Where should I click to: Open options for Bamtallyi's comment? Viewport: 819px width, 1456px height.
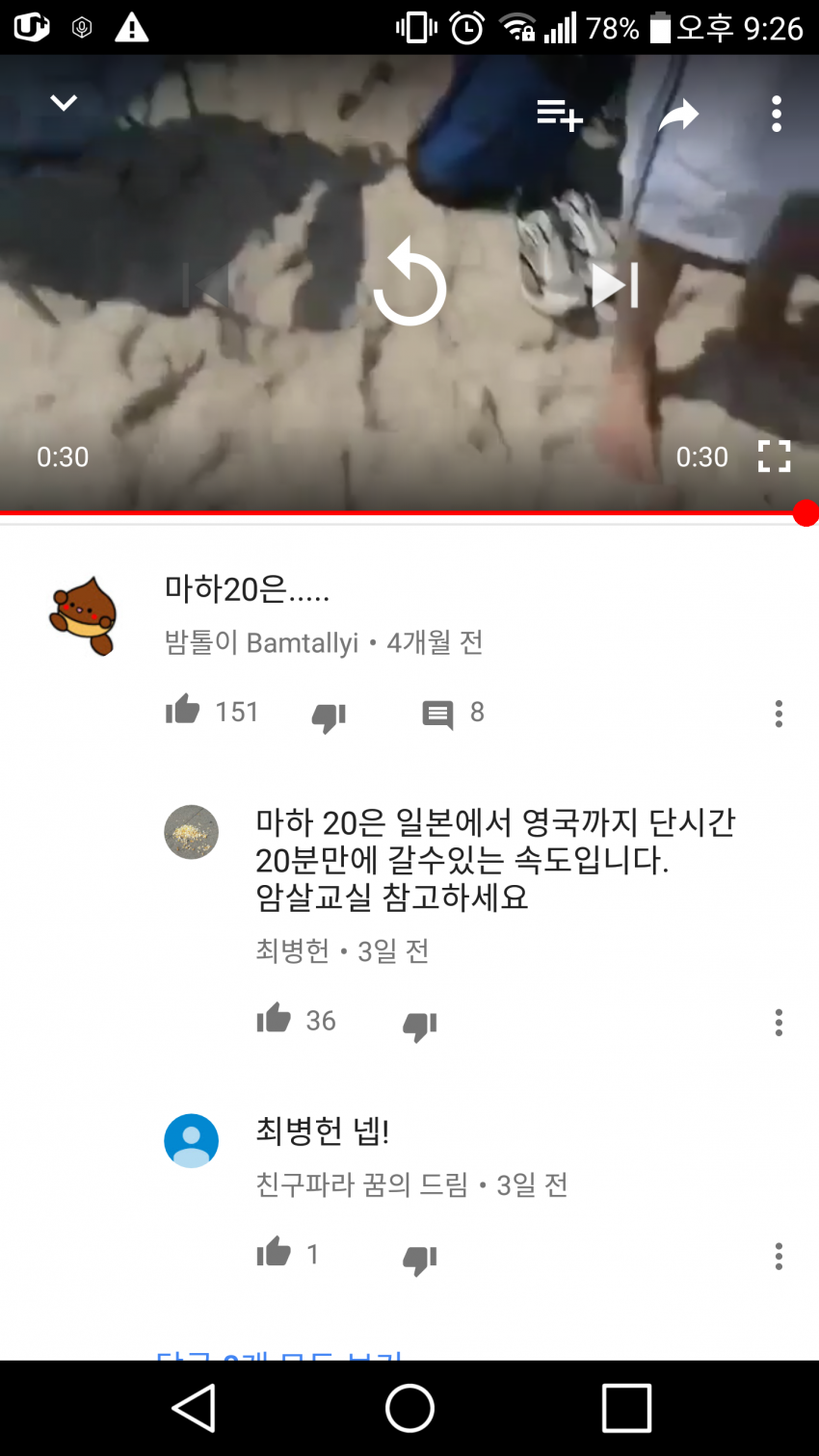[x=779, y=714]
